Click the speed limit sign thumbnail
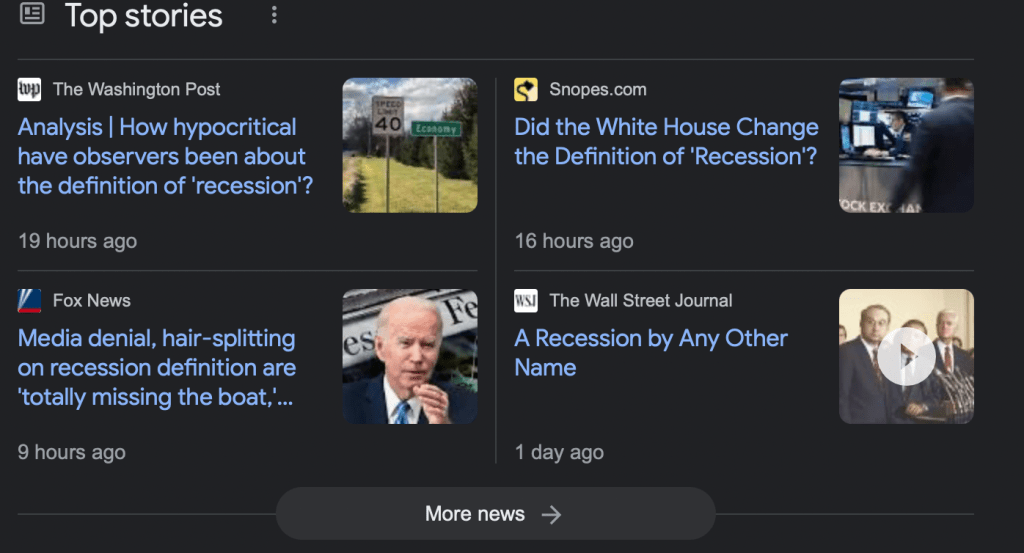Viewport: 1024px width, 553px height. 410,145
